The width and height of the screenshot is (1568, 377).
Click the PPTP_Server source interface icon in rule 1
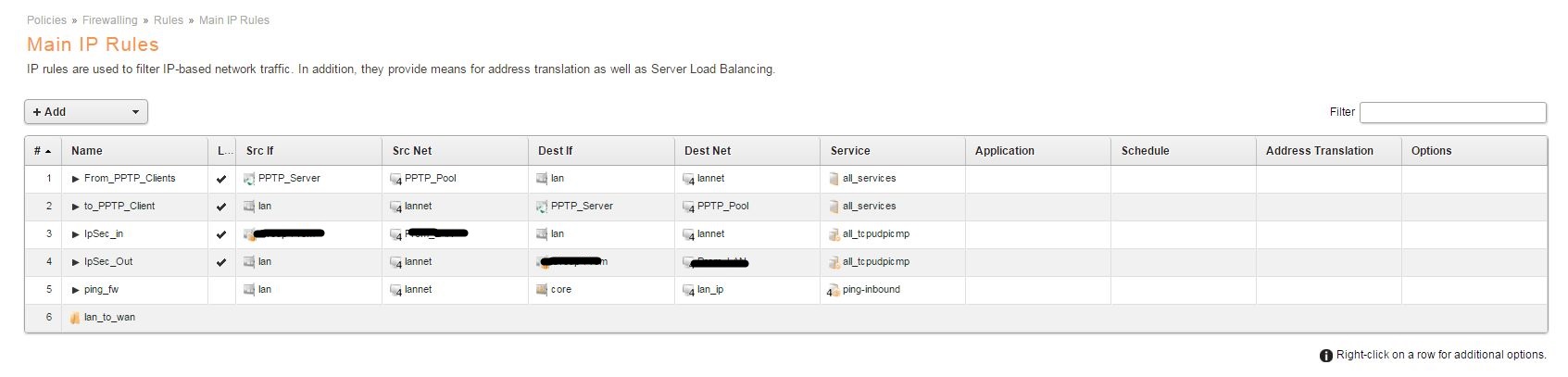tap(249, 179)
